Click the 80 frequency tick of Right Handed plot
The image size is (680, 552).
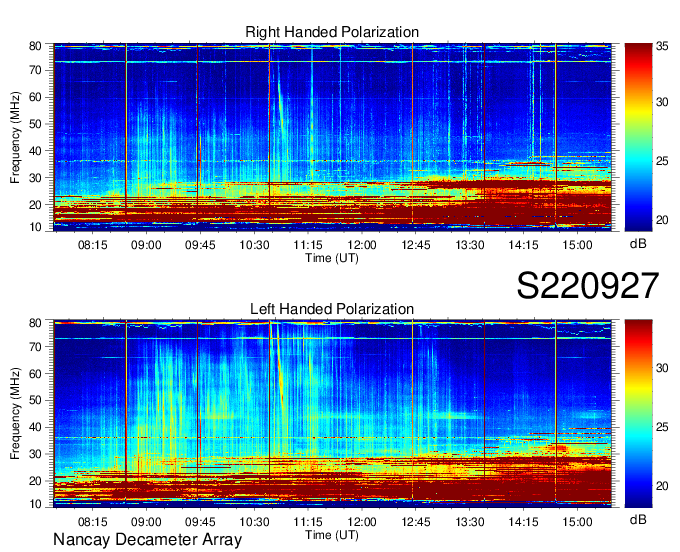(x=35, y=46)
